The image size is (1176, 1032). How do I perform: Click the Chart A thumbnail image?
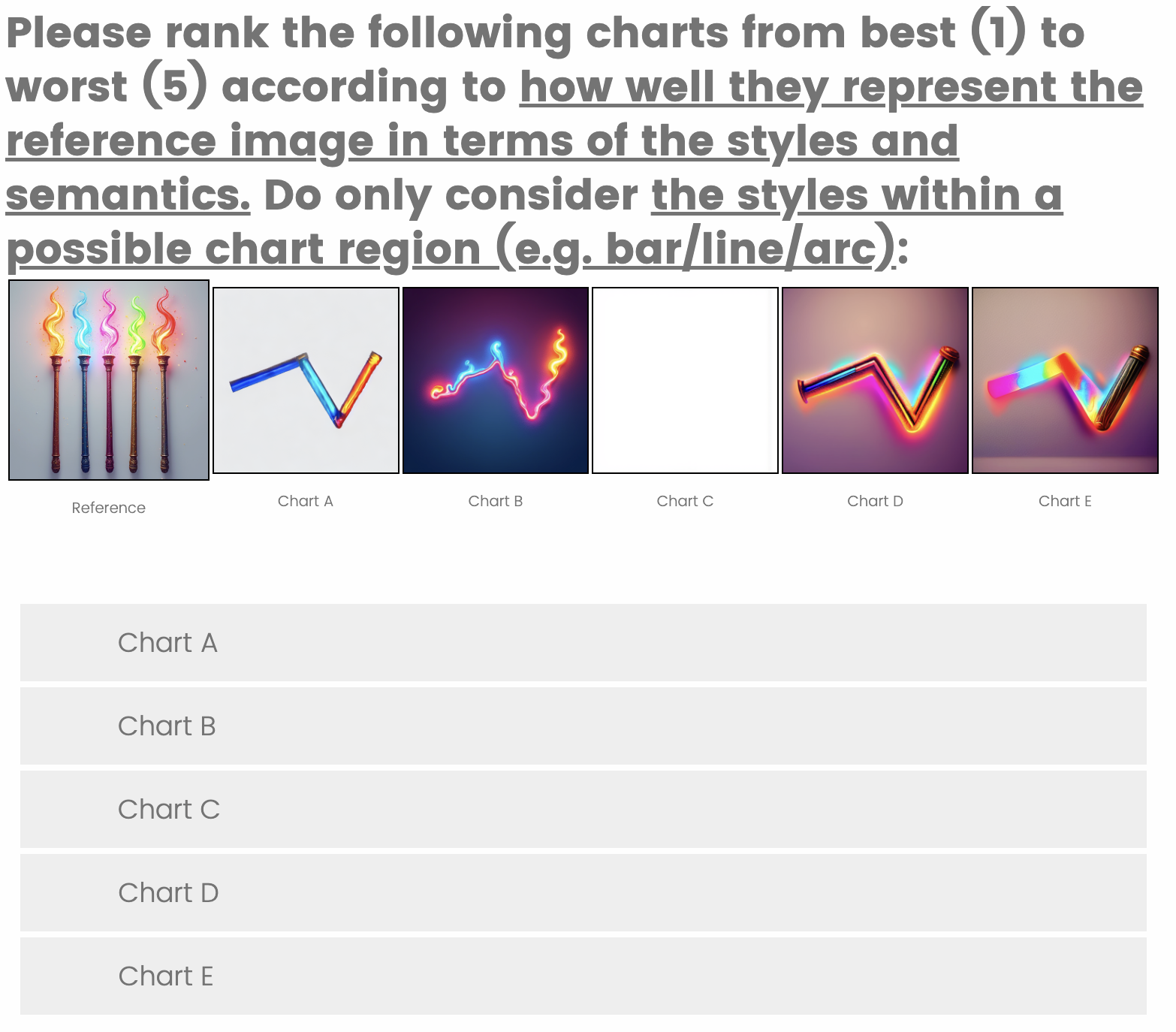click(306, 380)
